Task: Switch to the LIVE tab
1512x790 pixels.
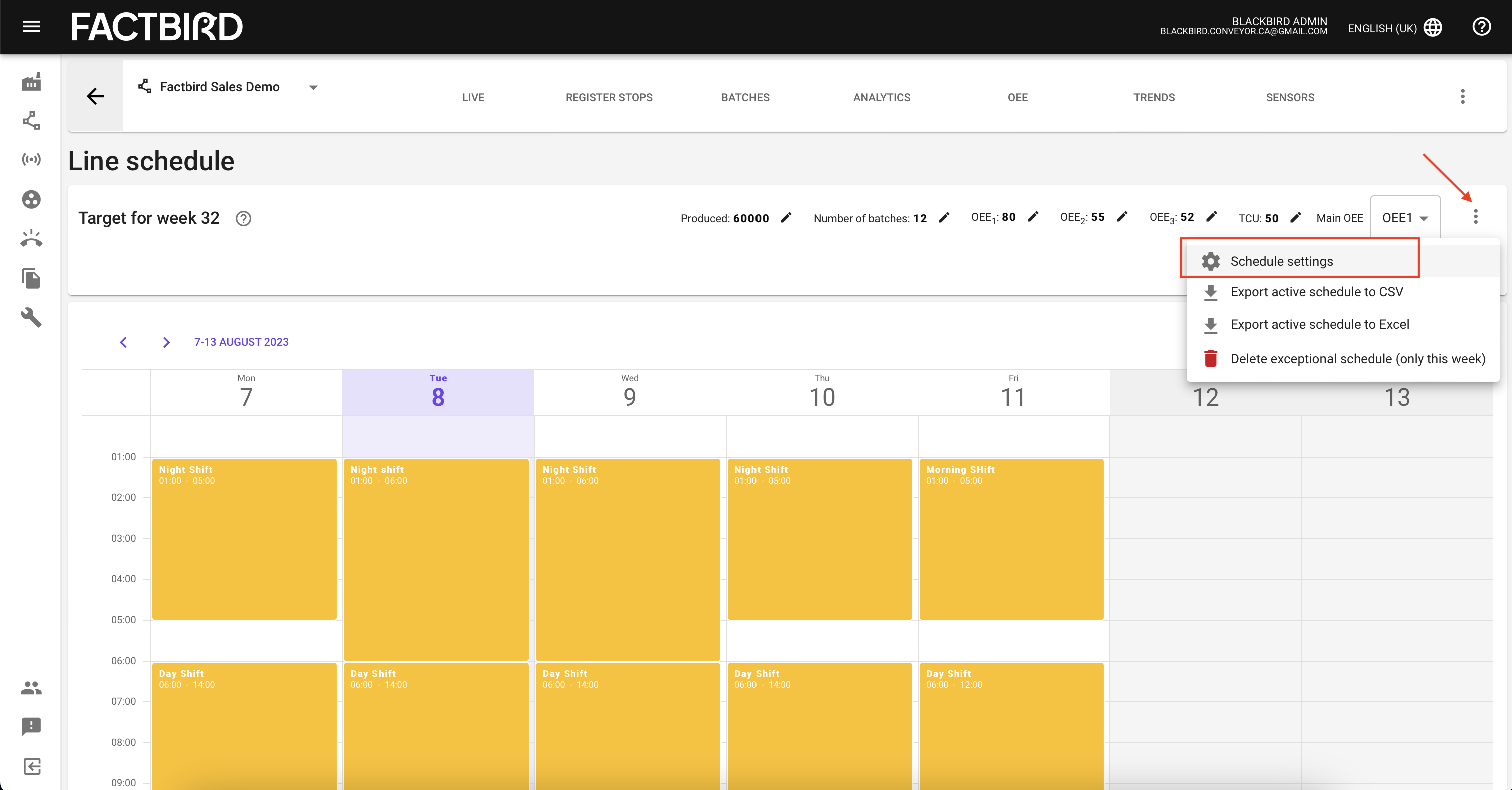Action: pos(473,98)
